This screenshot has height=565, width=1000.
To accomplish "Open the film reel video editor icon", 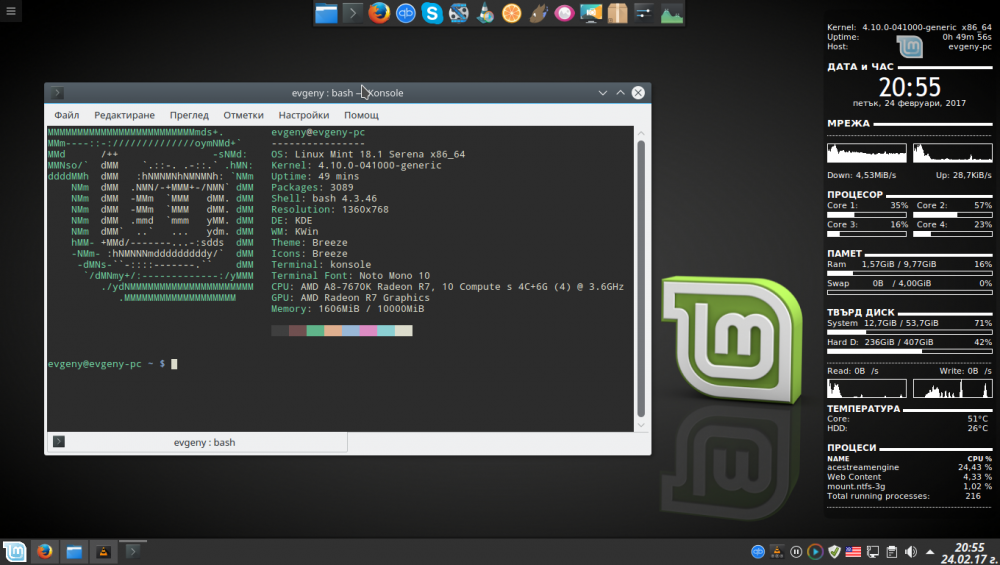I will pyautogui.click(x=459, y=13).
